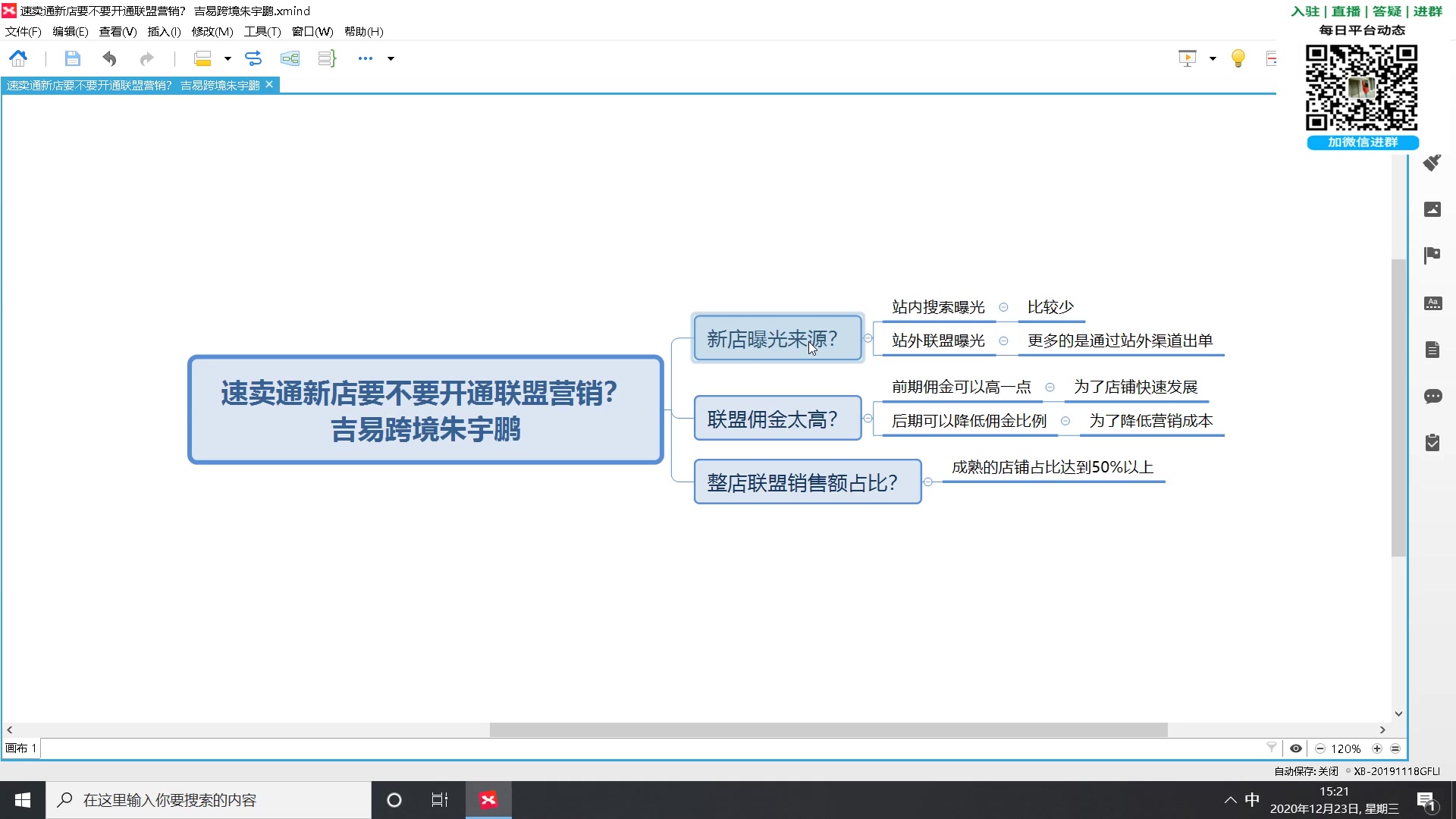Click the filter funnel icon in the status bar
The width and height of the screenshot is (1456, 819).
click(1272, 748)
